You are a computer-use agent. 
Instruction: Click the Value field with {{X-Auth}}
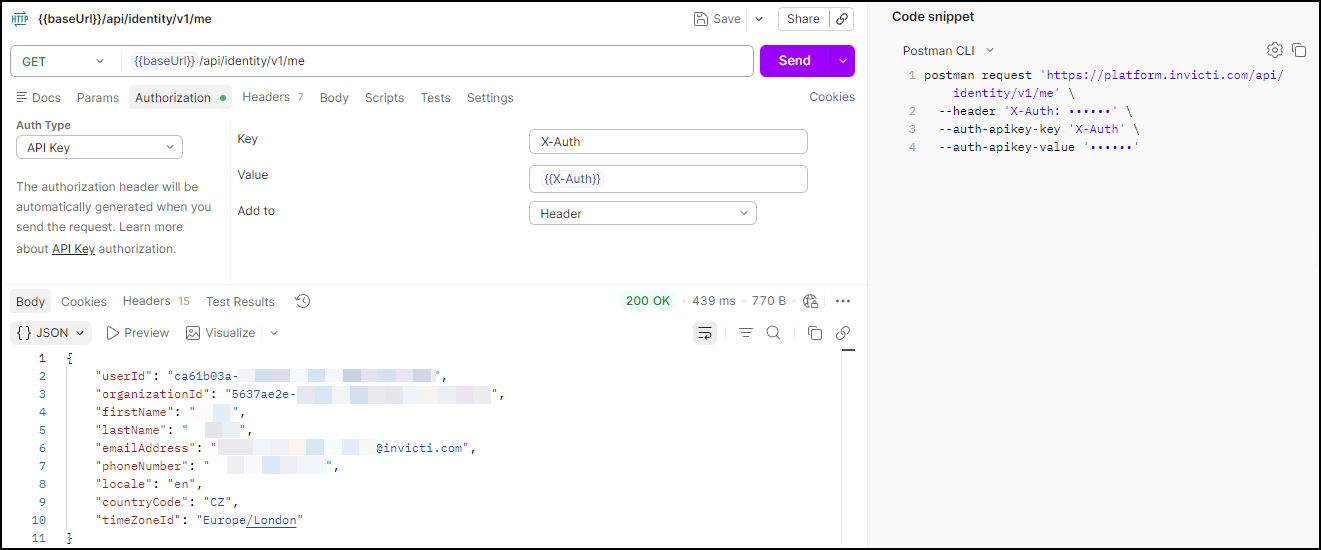coord(668,179)
